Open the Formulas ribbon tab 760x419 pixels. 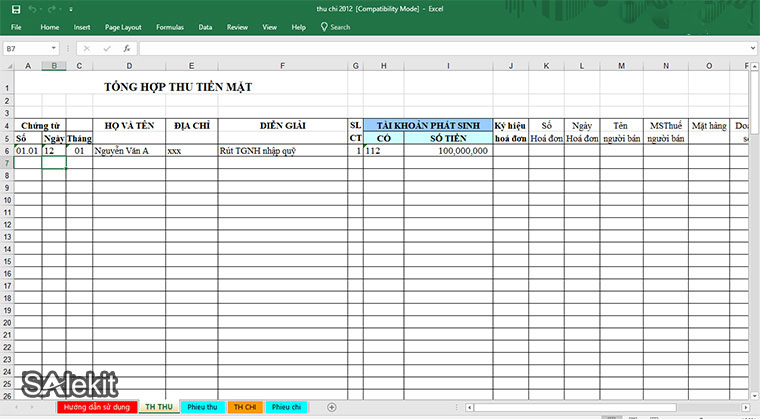(169, 27)
